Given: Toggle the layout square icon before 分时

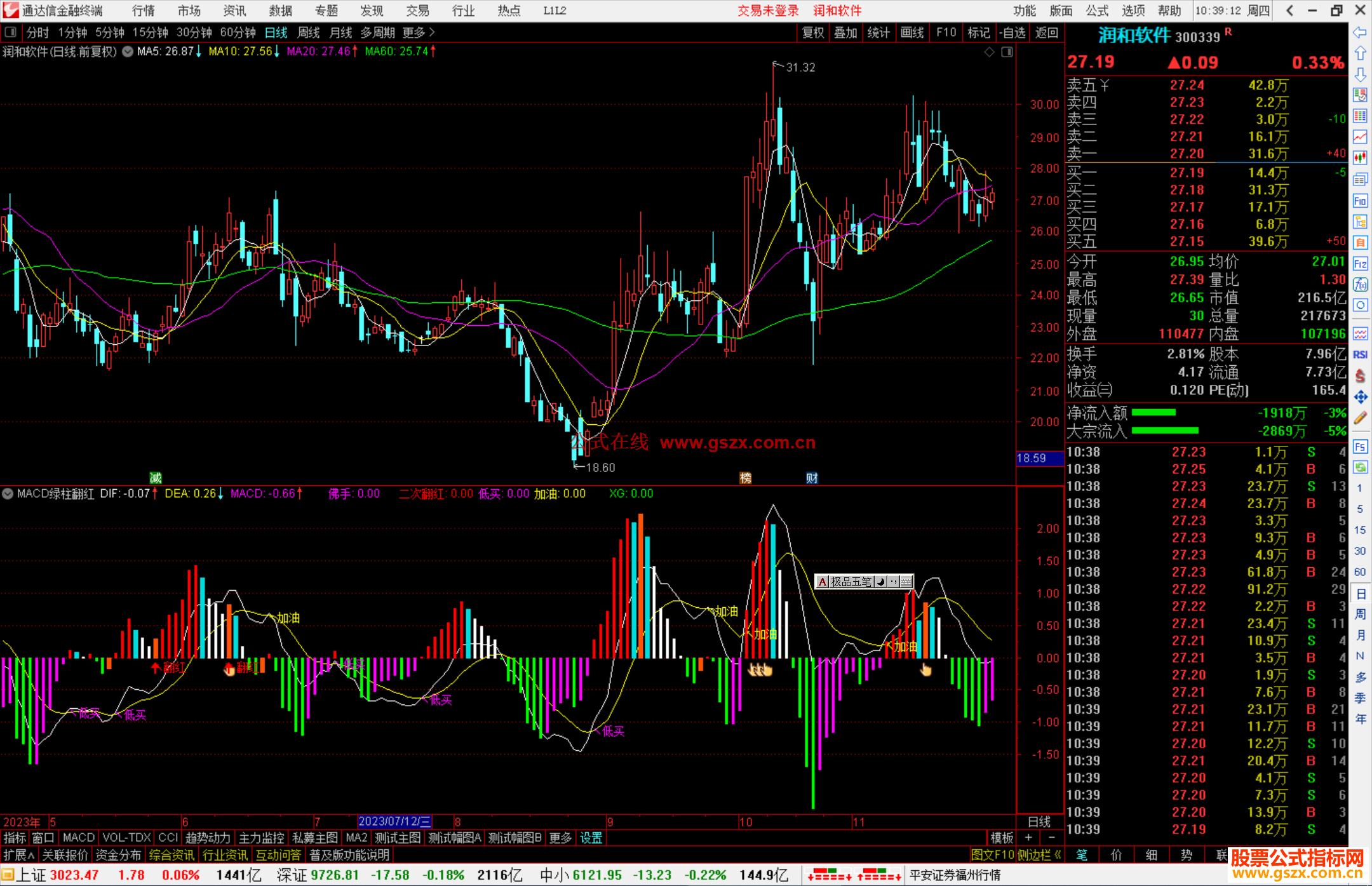Looking at the screenshot, I should pyautogui.click(x=11, y=32).
